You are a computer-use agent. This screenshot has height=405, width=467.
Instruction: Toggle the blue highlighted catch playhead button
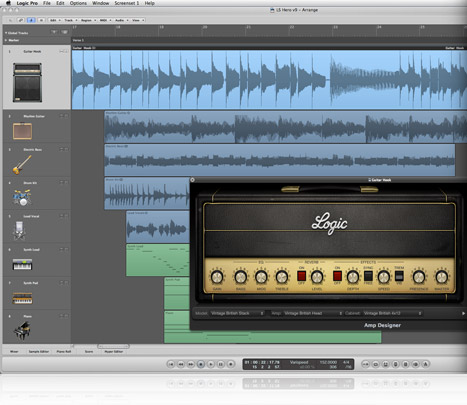point(31,20)
